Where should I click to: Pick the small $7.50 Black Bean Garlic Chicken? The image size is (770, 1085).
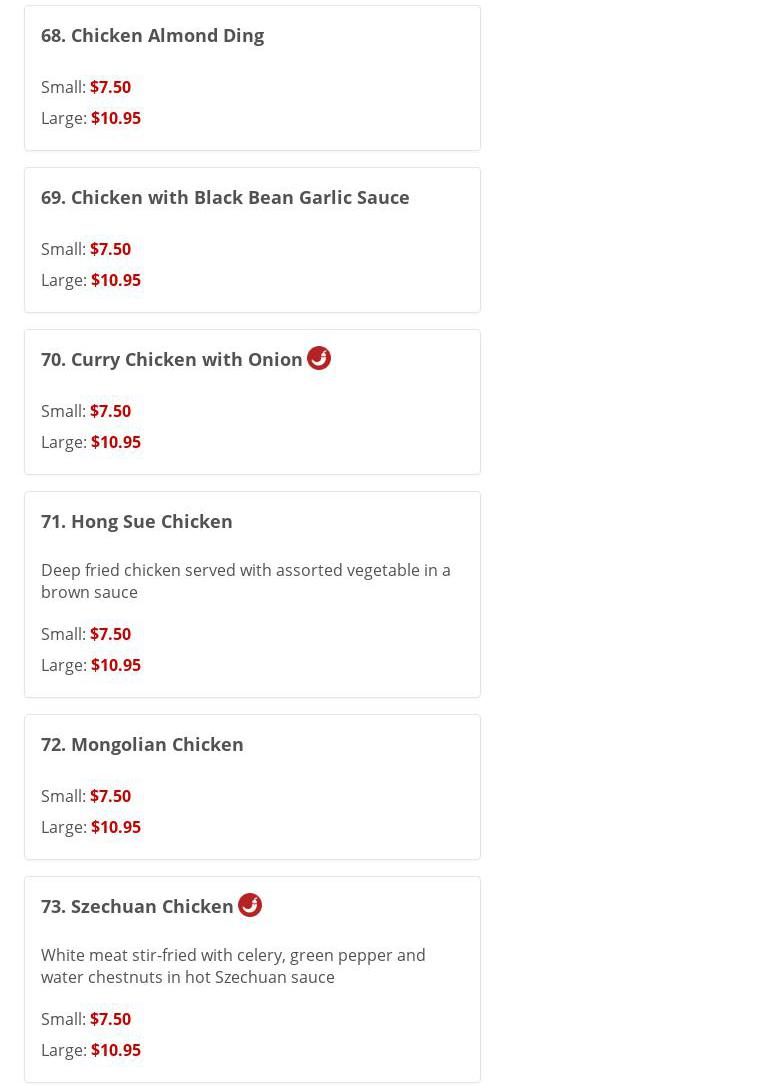tap(110, 249)
